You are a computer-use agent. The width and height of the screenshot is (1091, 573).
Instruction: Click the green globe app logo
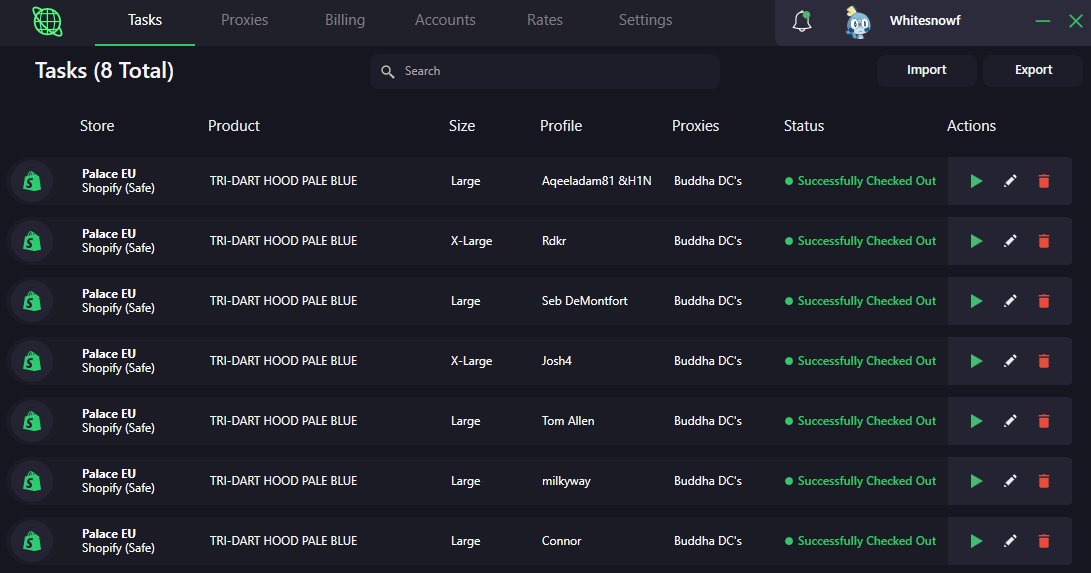point(47,22)
